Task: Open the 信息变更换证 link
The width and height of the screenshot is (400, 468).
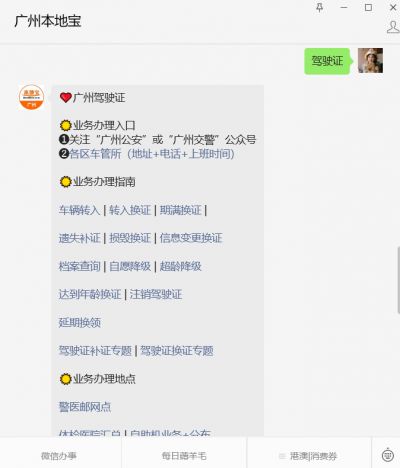Action: 191,238
